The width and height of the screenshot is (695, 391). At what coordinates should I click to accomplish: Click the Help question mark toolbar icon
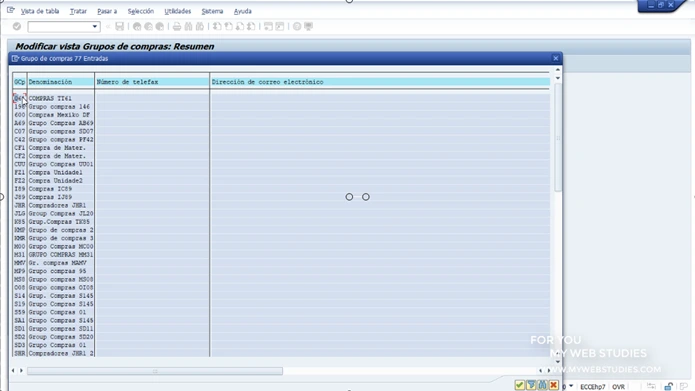297,27
